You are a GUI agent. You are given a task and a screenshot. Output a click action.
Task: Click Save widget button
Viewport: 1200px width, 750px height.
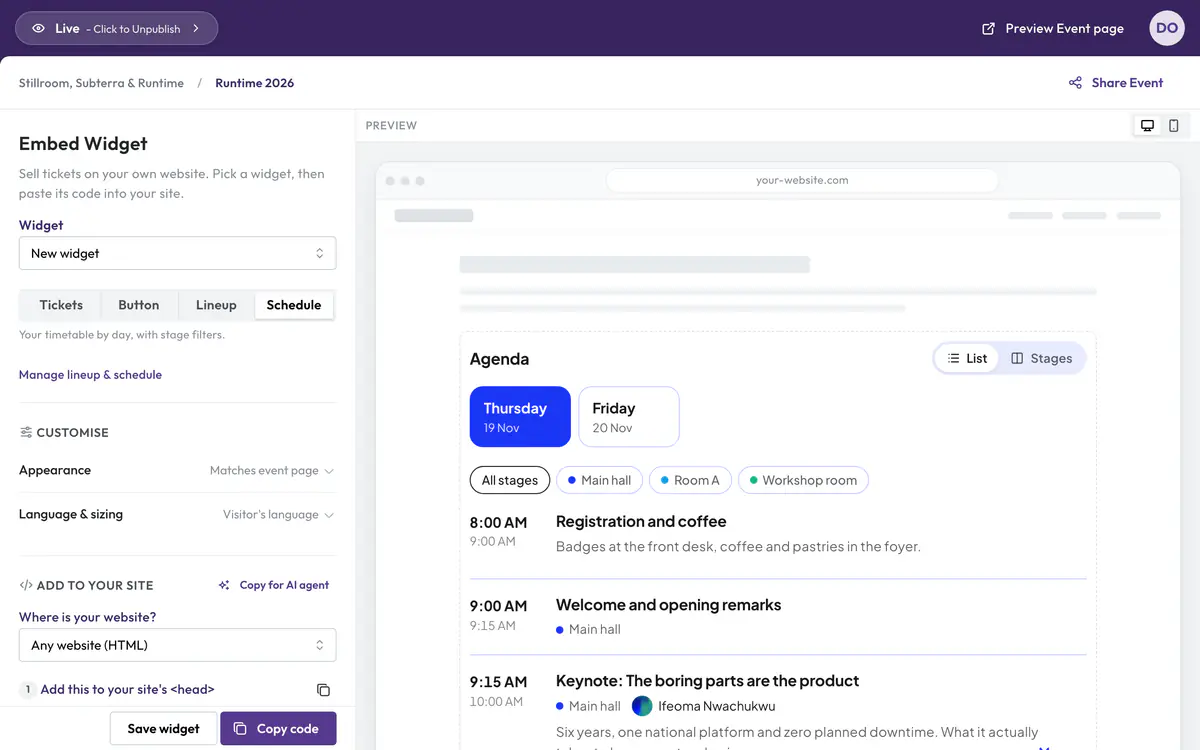point(163,728)
